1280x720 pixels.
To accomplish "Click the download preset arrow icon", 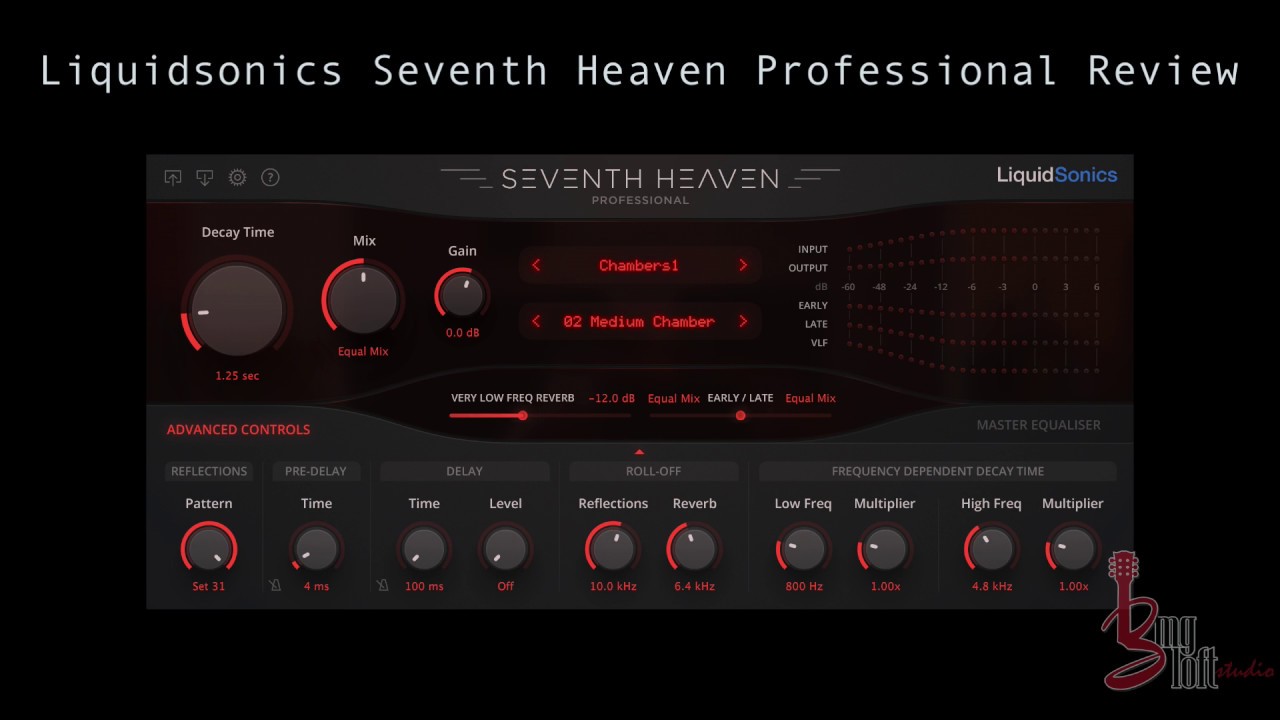I will [x=205, y=178].
